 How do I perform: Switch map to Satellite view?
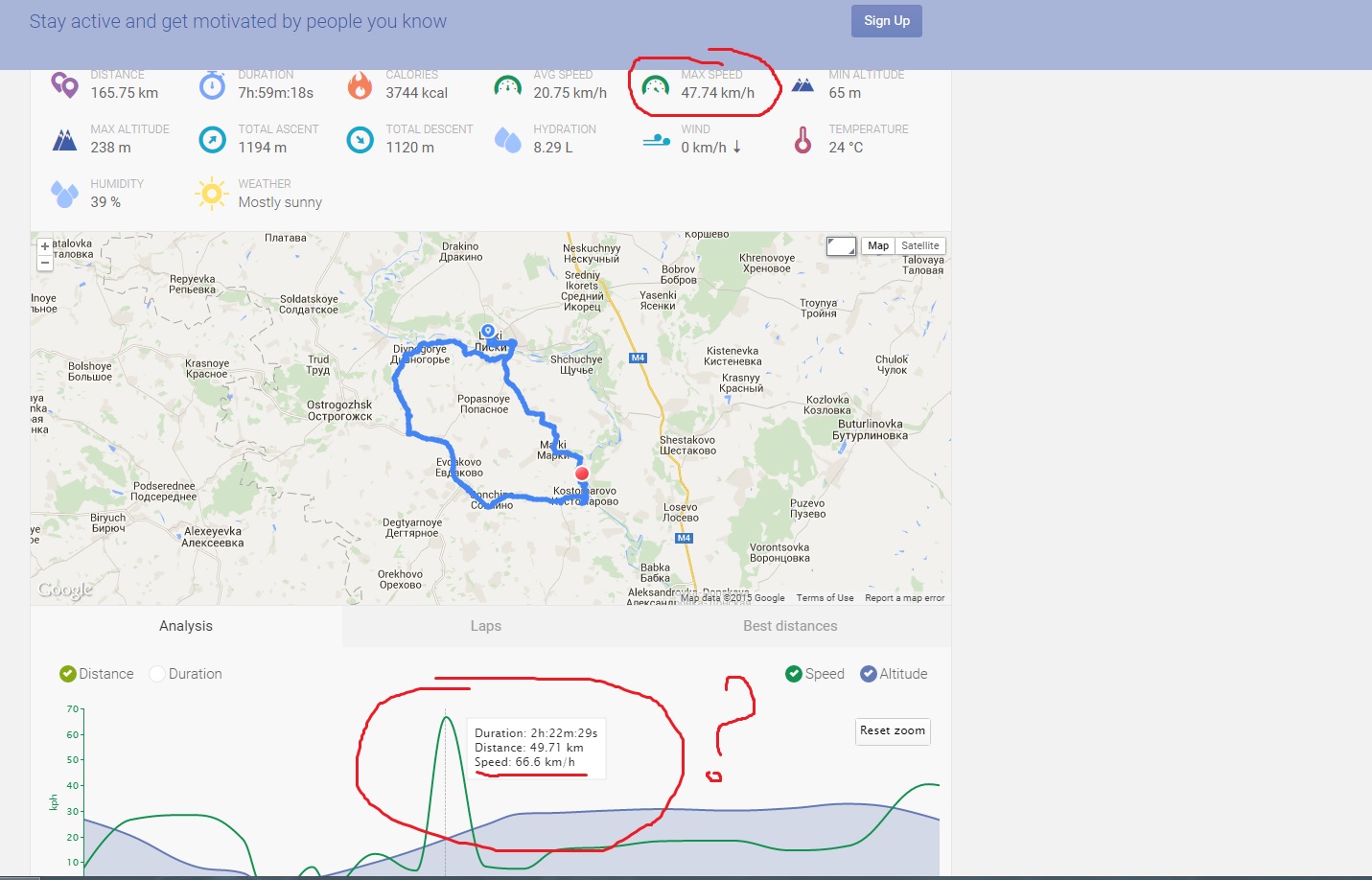coord(920,246)
